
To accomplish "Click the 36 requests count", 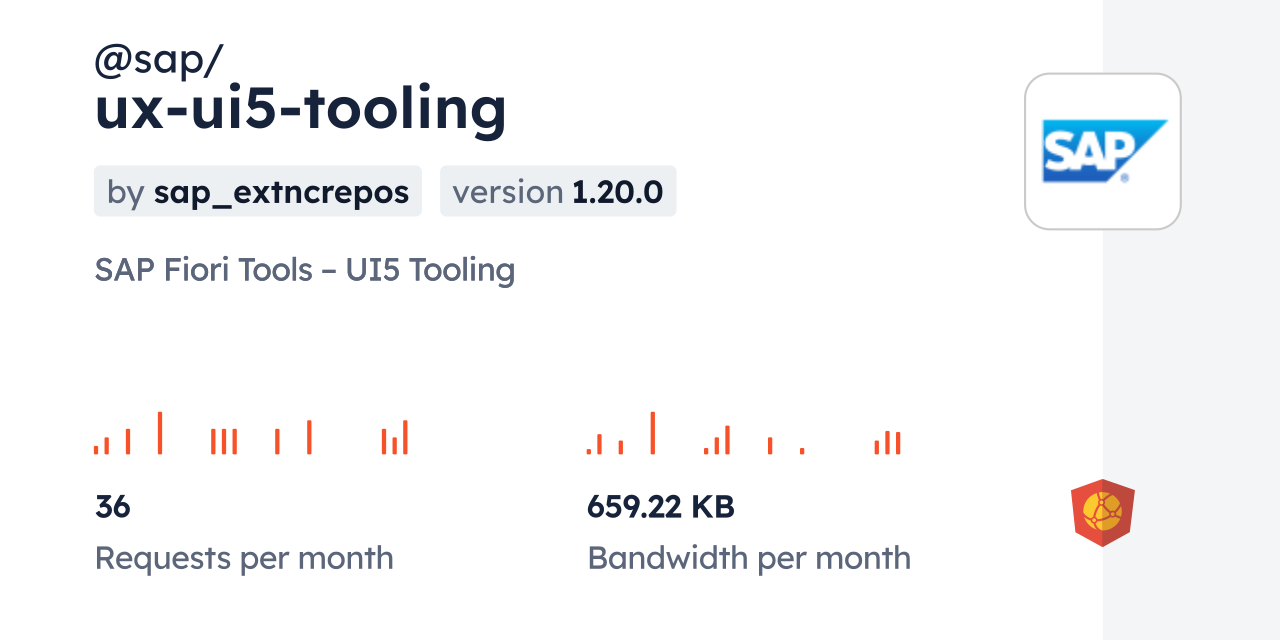I will tap(113, 507).
